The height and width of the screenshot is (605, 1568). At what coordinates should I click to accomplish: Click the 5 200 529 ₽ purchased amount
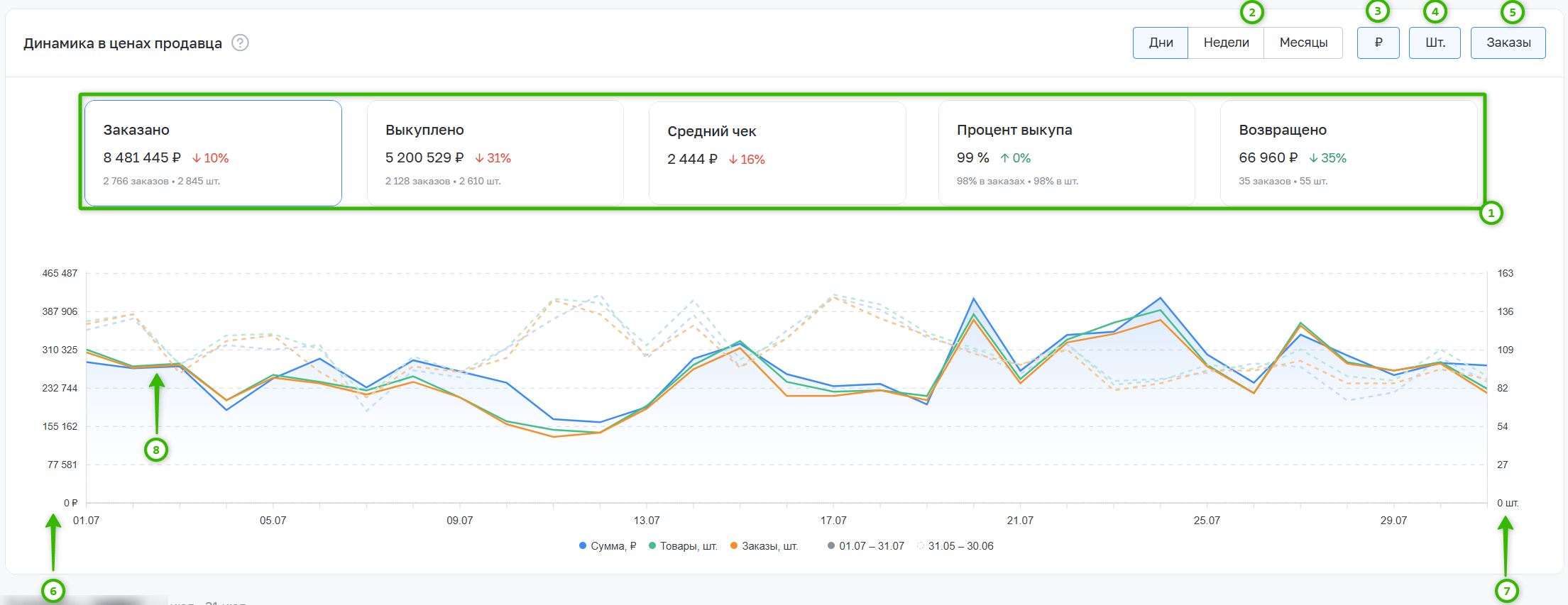pos(424,157)
